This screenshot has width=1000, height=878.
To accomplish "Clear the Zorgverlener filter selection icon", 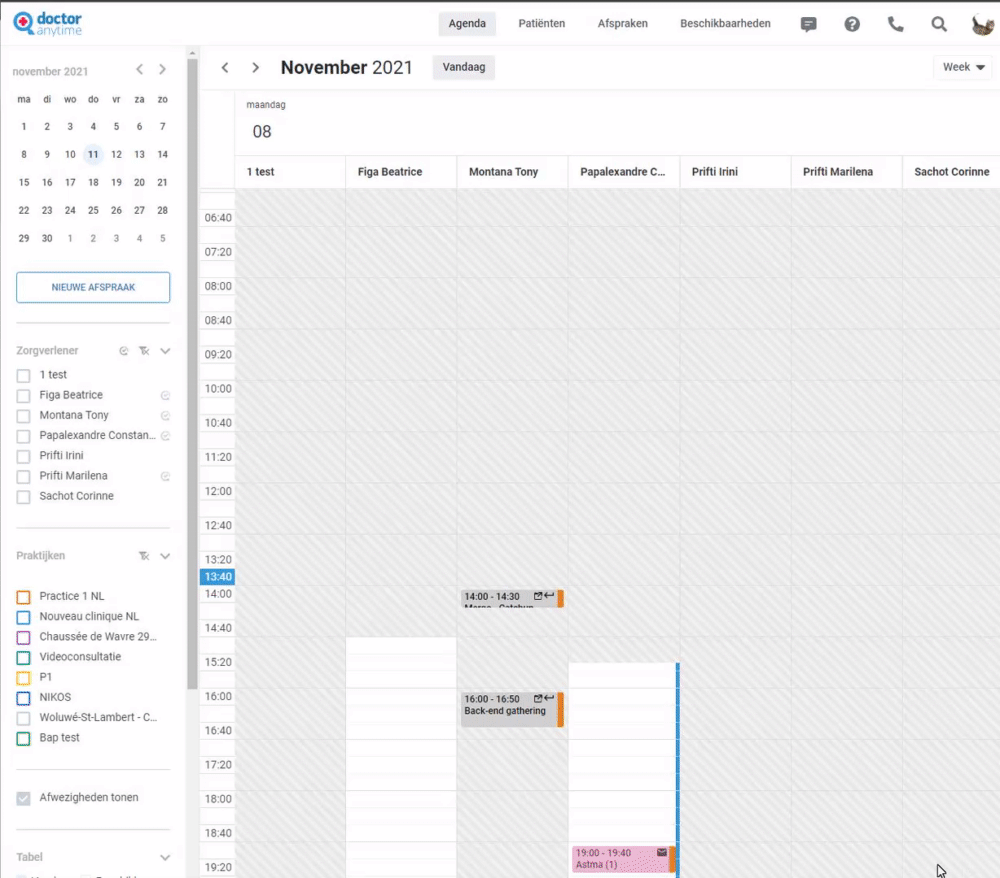I will [144, 351].
